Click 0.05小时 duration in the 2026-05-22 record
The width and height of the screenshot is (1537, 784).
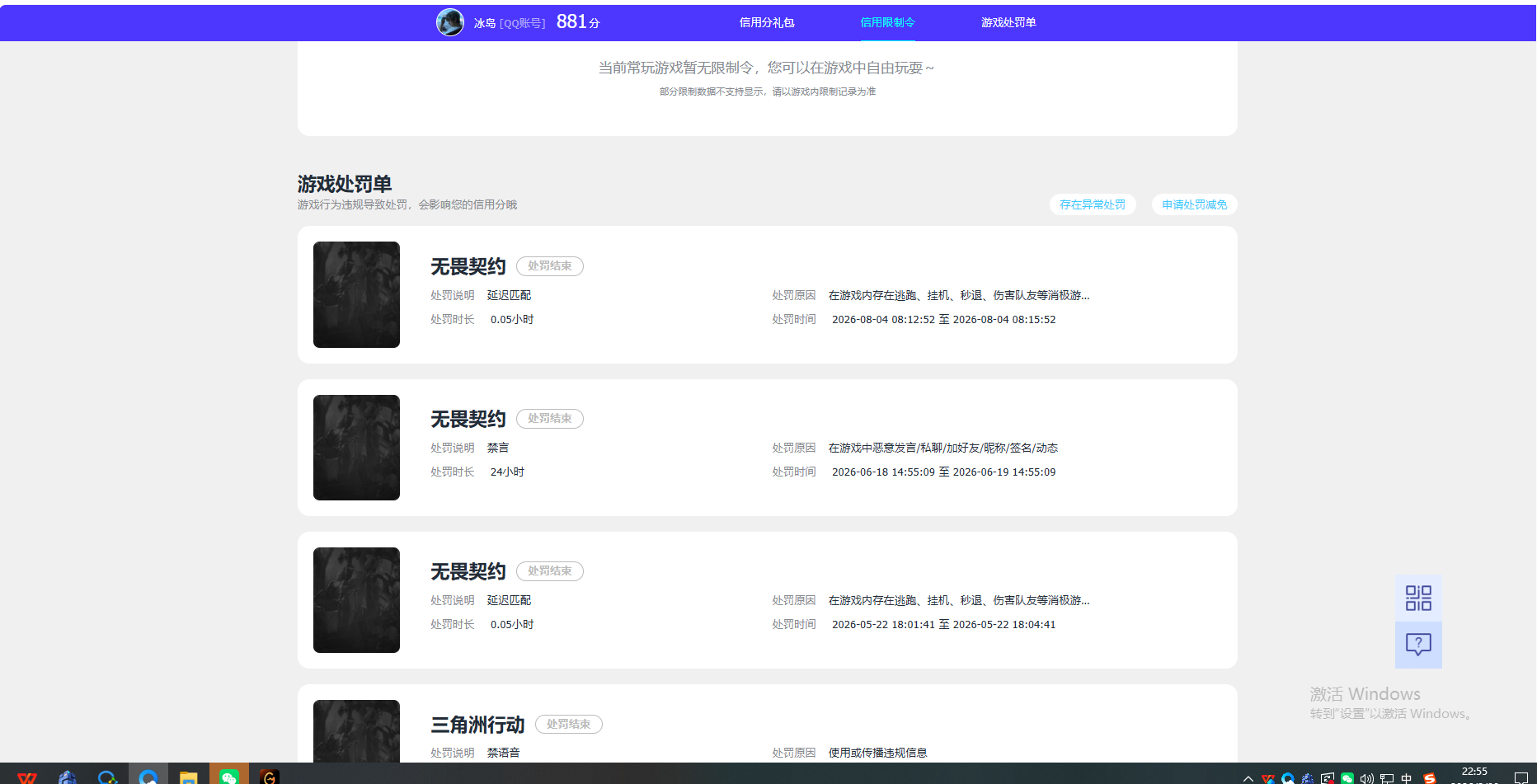tap(512, 625)
